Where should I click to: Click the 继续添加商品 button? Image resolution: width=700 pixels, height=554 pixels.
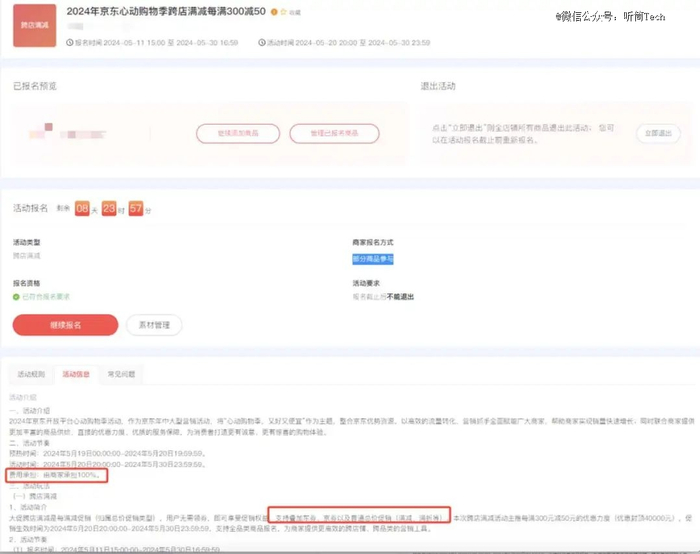click(x=238, y=133)
